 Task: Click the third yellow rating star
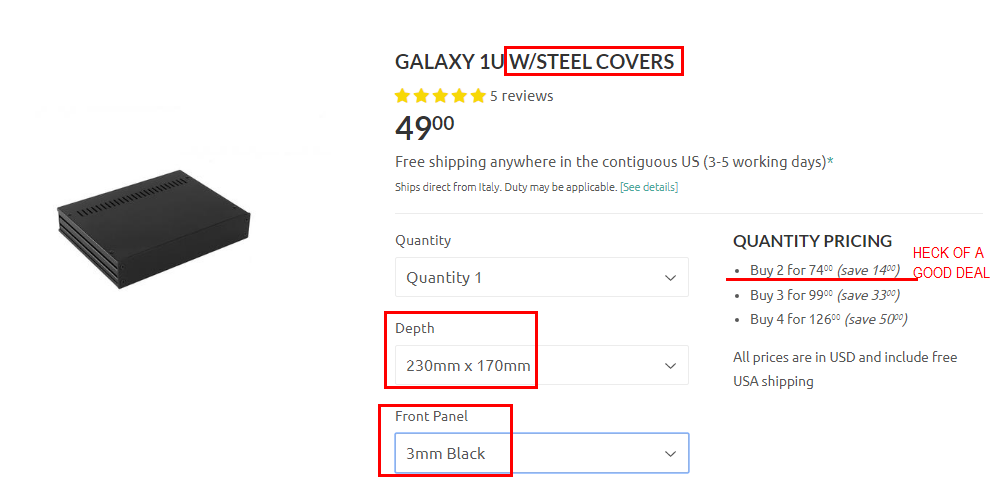(x=440, y=96)
